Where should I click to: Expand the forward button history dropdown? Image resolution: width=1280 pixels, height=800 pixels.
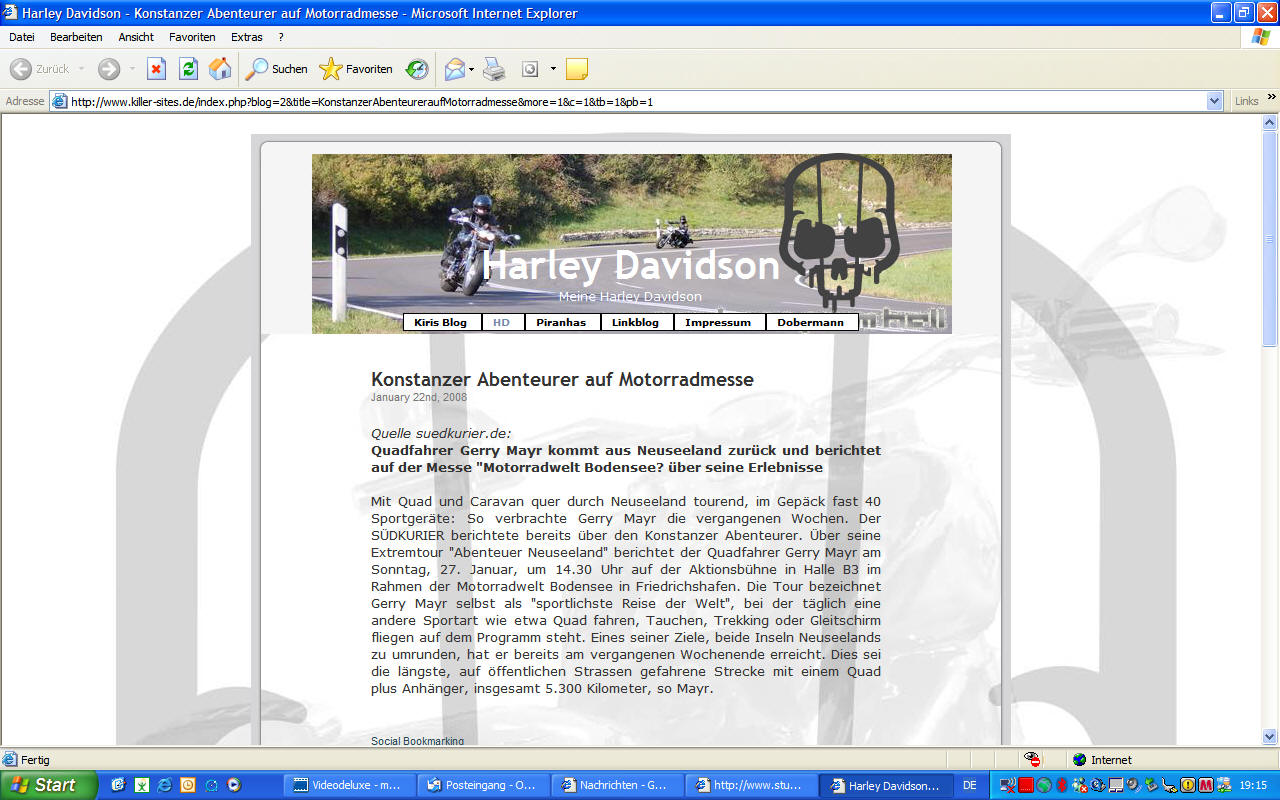point(132,69)
